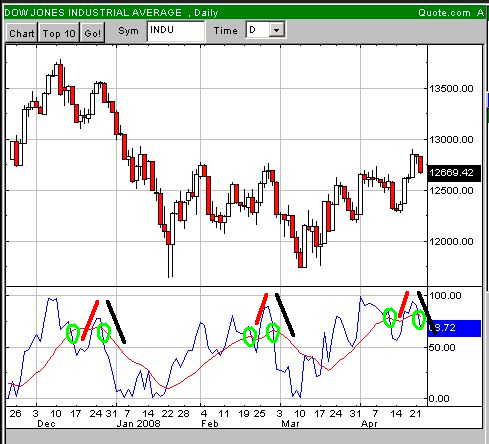Click the Dec month label
The image size is (489, 444).
[x=46, y=424]
